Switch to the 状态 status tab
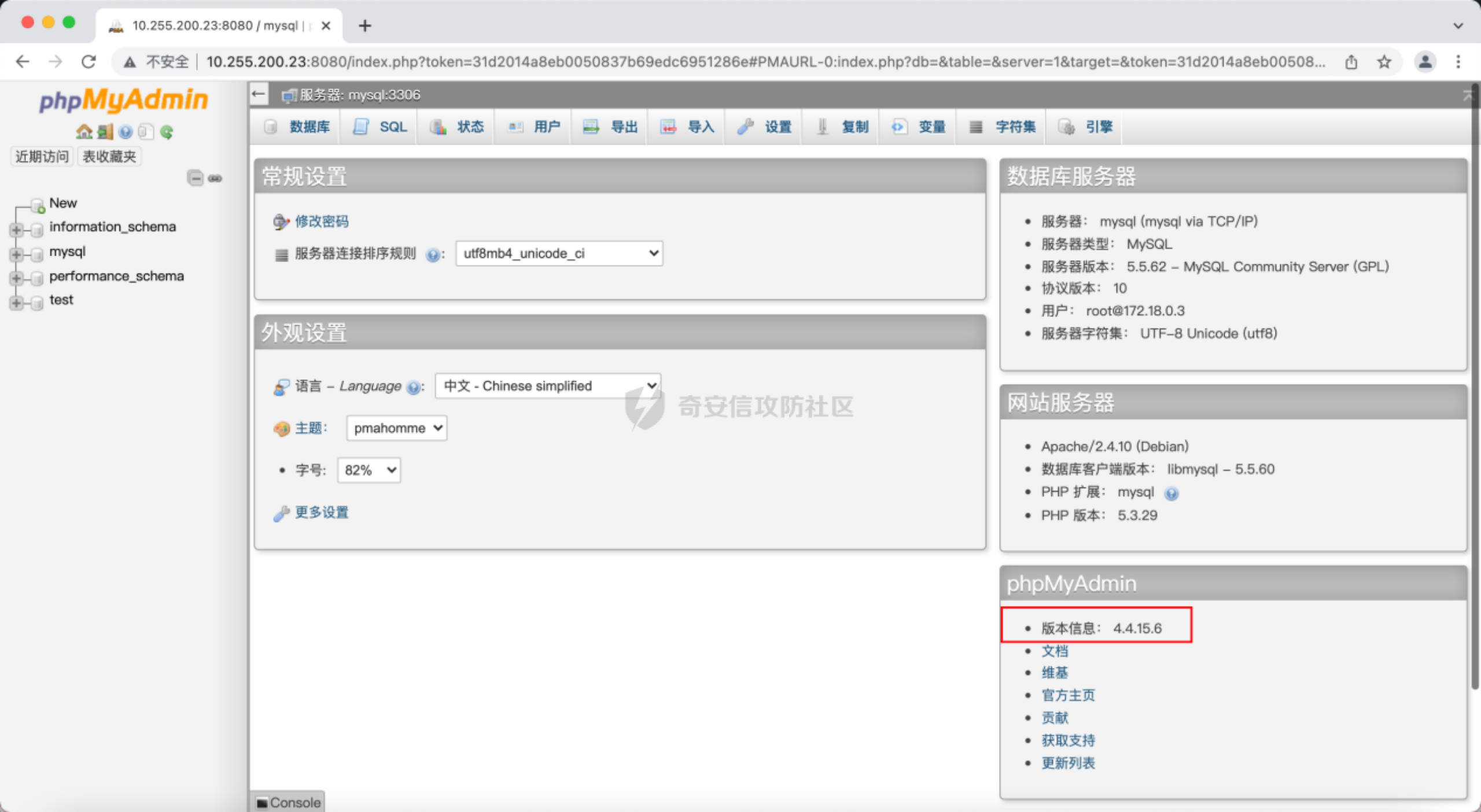This screenshot has height=812, width=1481. click(x=457, y=127)
